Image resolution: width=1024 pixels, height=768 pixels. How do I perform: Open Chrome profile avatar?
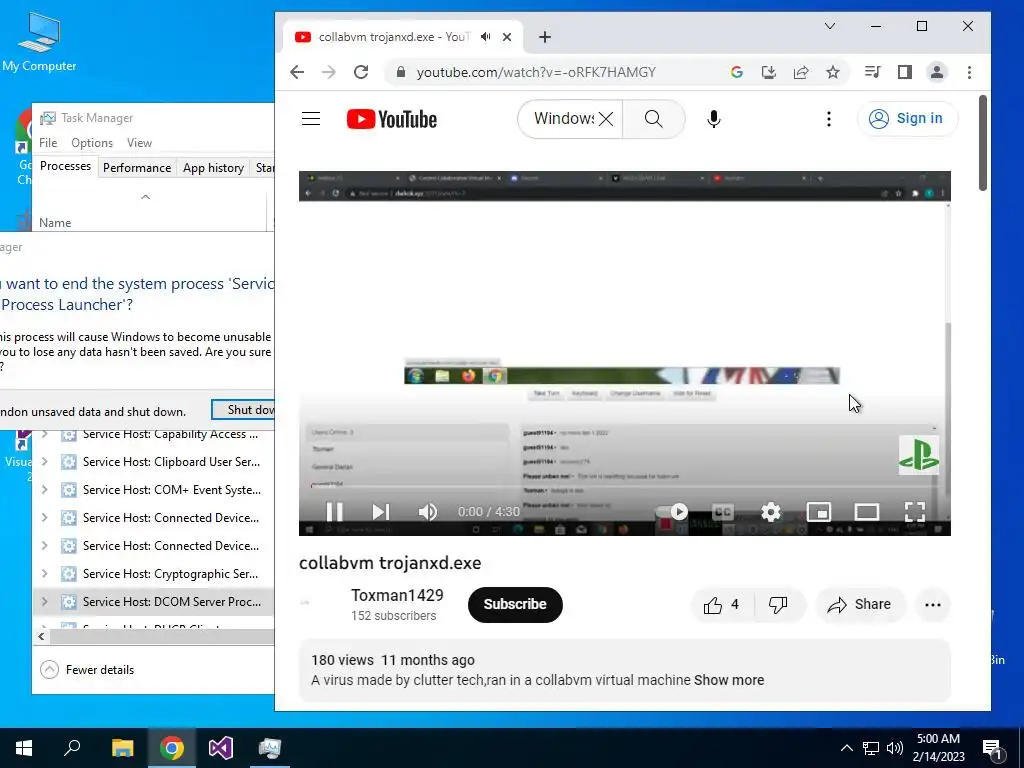pos(936,72)
